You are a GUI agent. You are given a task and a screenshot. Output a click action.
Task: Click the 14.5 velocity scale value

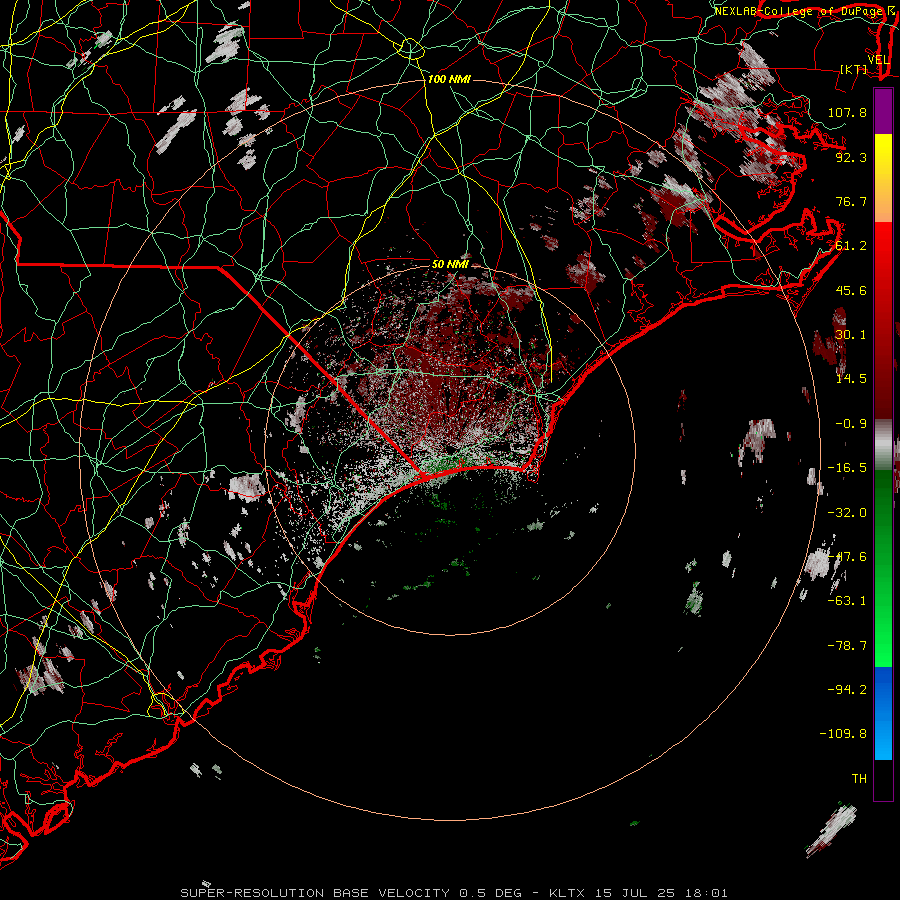click(851, 379)
